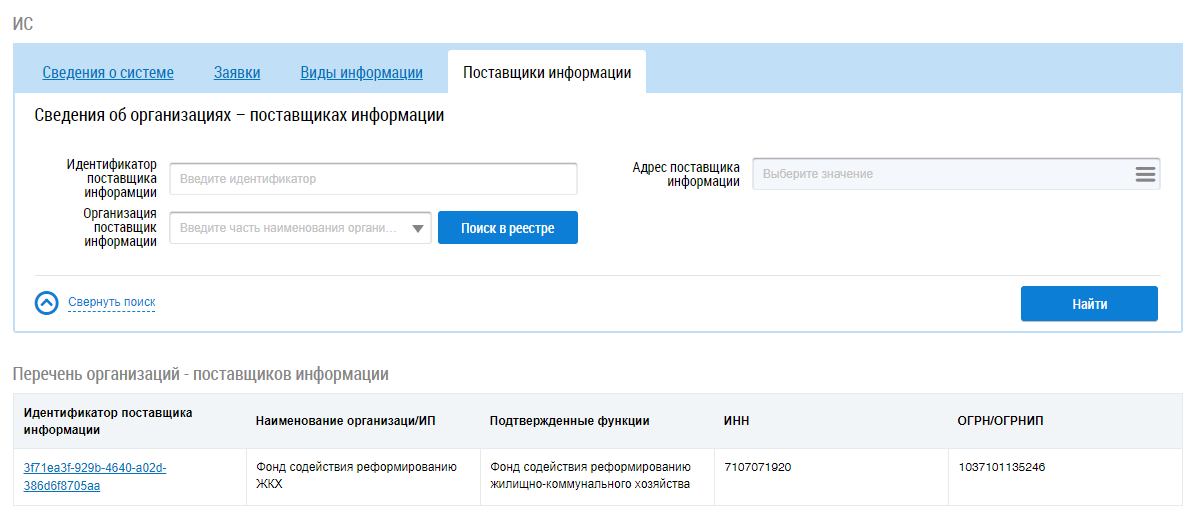Screen dimensions: 1191x531
Task: Collapse search via Свернуть поиск link
Action: coord(111,302)
